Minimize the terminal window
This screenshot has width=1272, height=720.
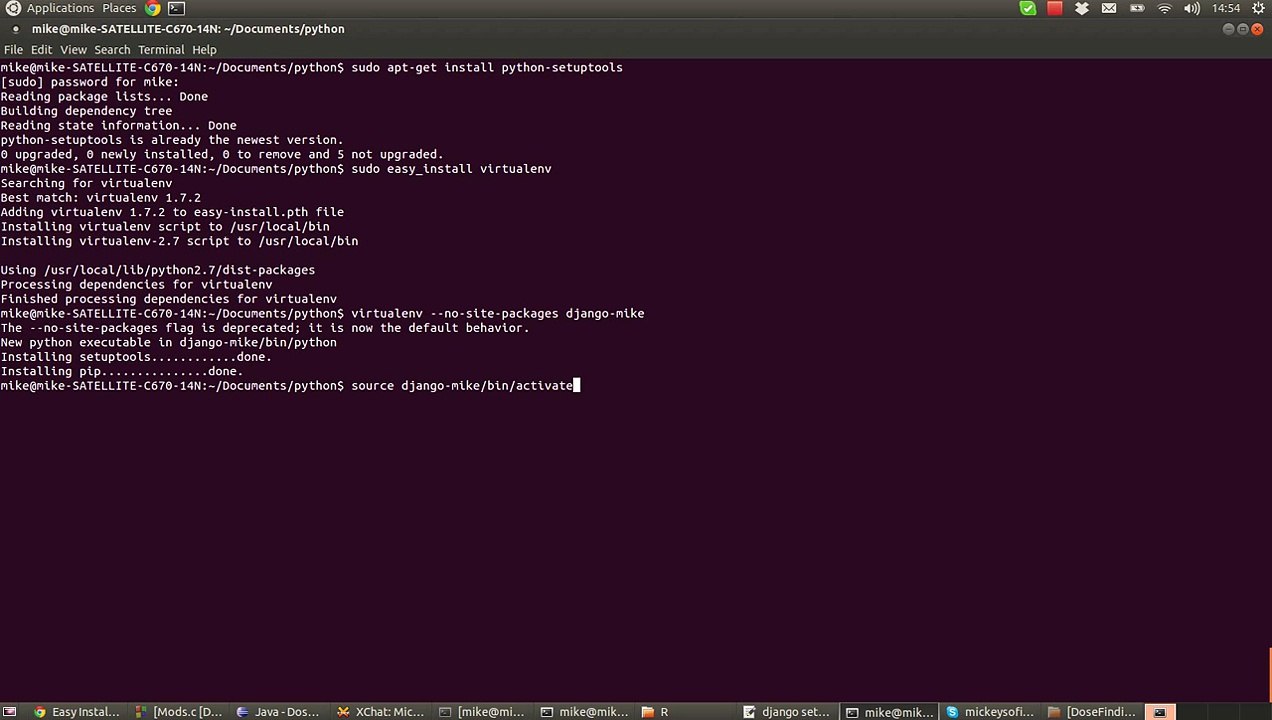pos(1228,29)
